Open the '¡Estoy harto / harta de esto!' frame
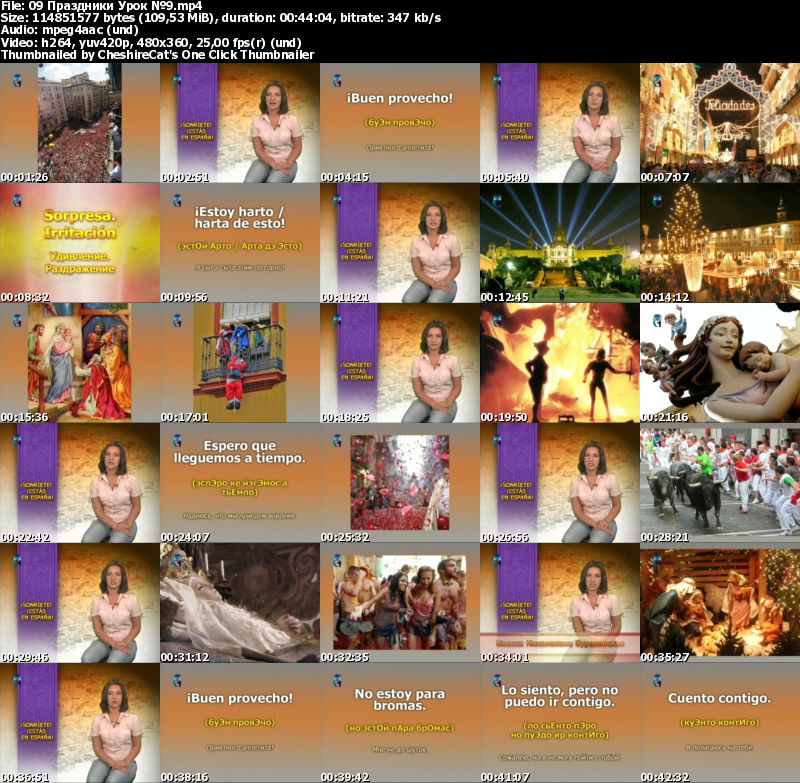This screenshot has width=800, height=783. pyautogui.click(x=239, y=243)
